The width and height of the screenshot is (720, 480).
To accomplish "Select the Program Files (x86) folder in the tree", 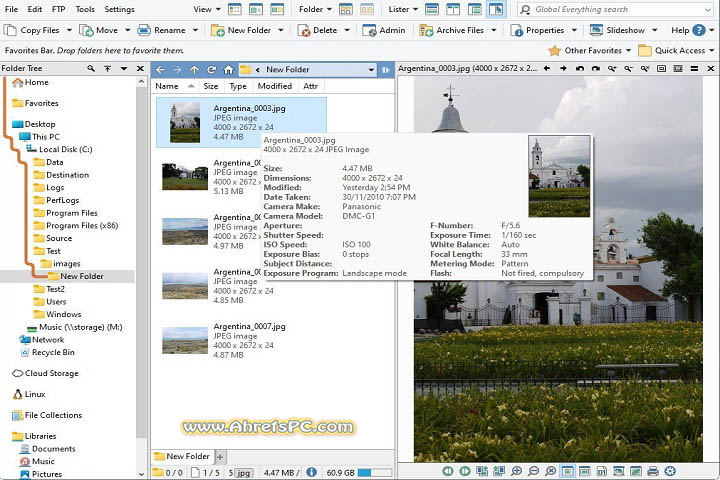I will (x=82, y=226).
